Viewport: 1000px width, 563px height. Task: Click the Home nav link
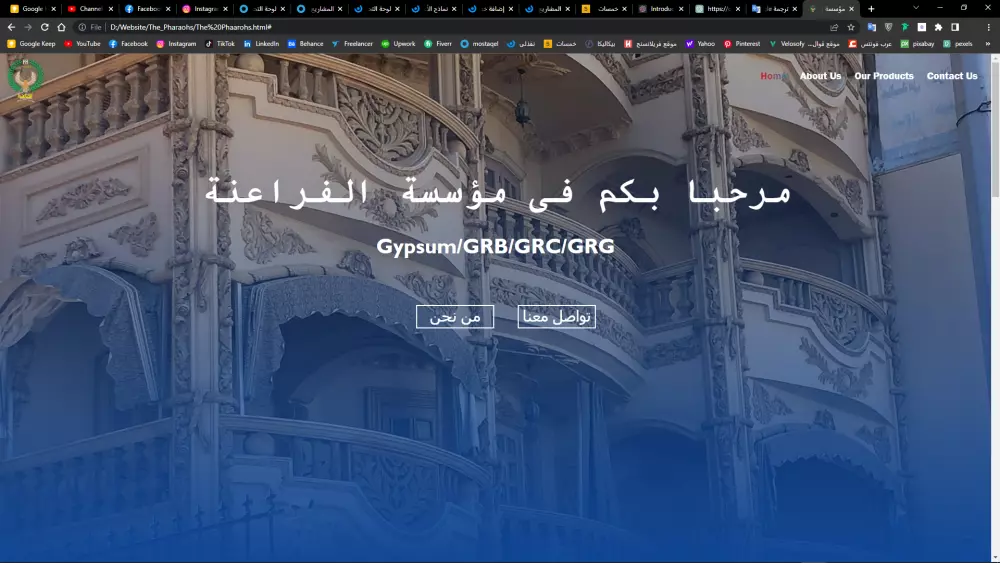pyautogui.click(x=774, y=76)
